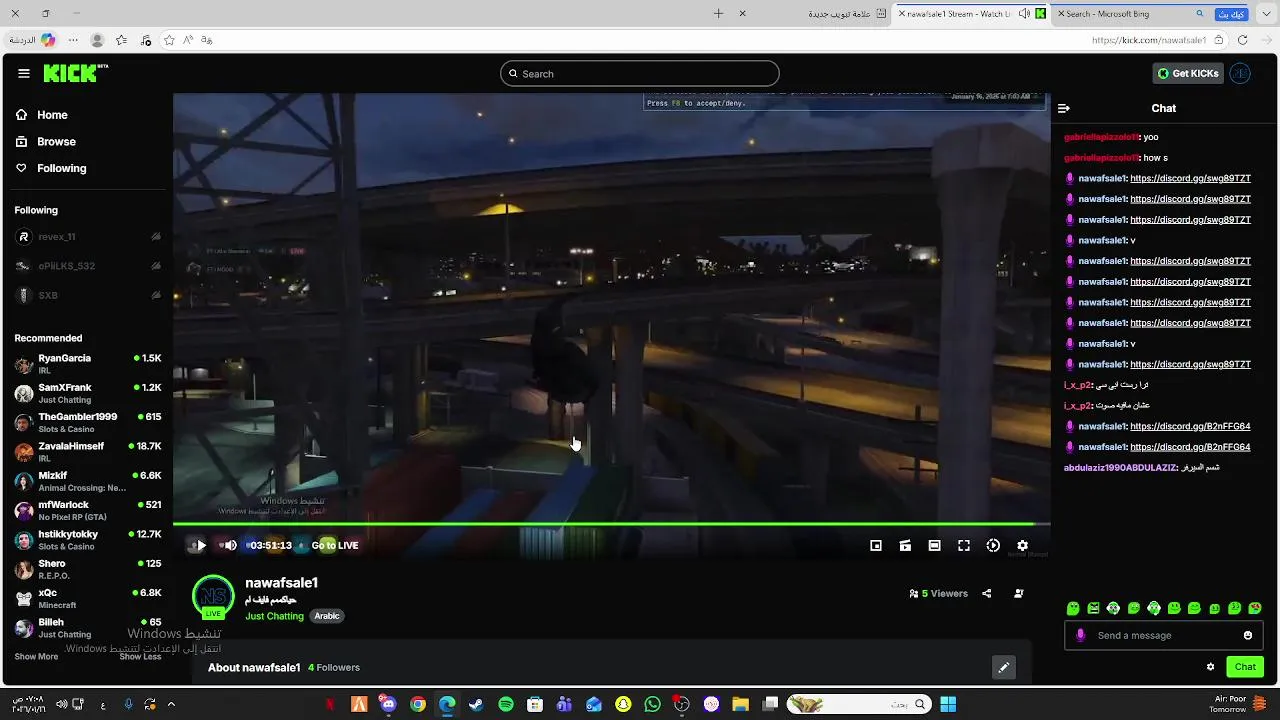Click gabriellapizzolo1 username on yoo message

coord(1101,137)
